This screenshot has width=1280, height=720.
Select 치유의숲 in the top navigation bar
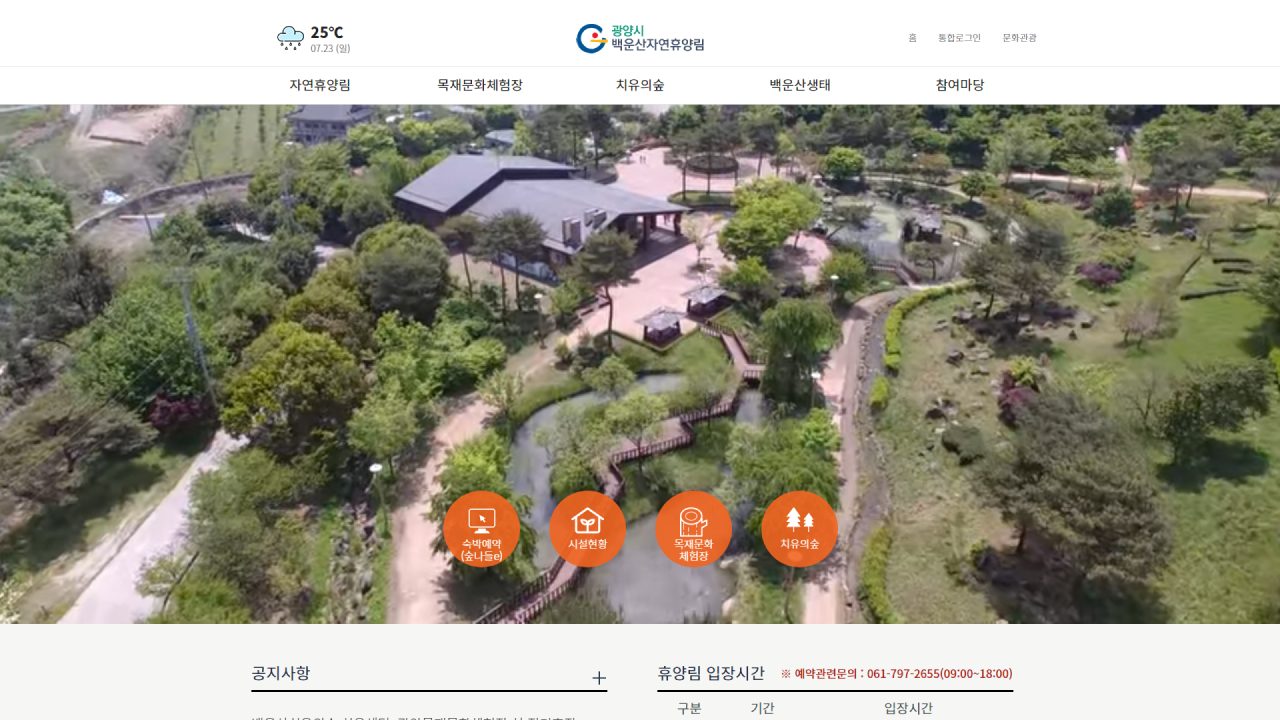(x=640, y=85)
